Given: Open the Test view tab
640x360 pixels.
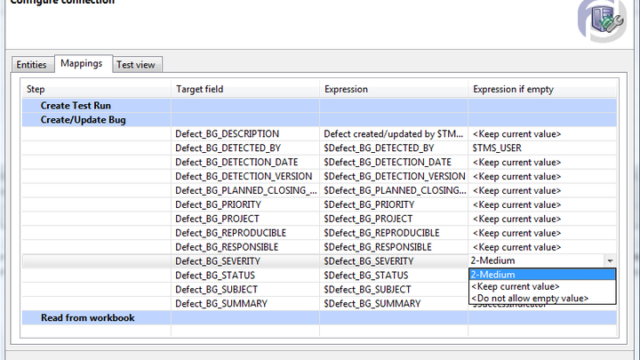Looking at the screenshot, I should (x=136, y=64).
